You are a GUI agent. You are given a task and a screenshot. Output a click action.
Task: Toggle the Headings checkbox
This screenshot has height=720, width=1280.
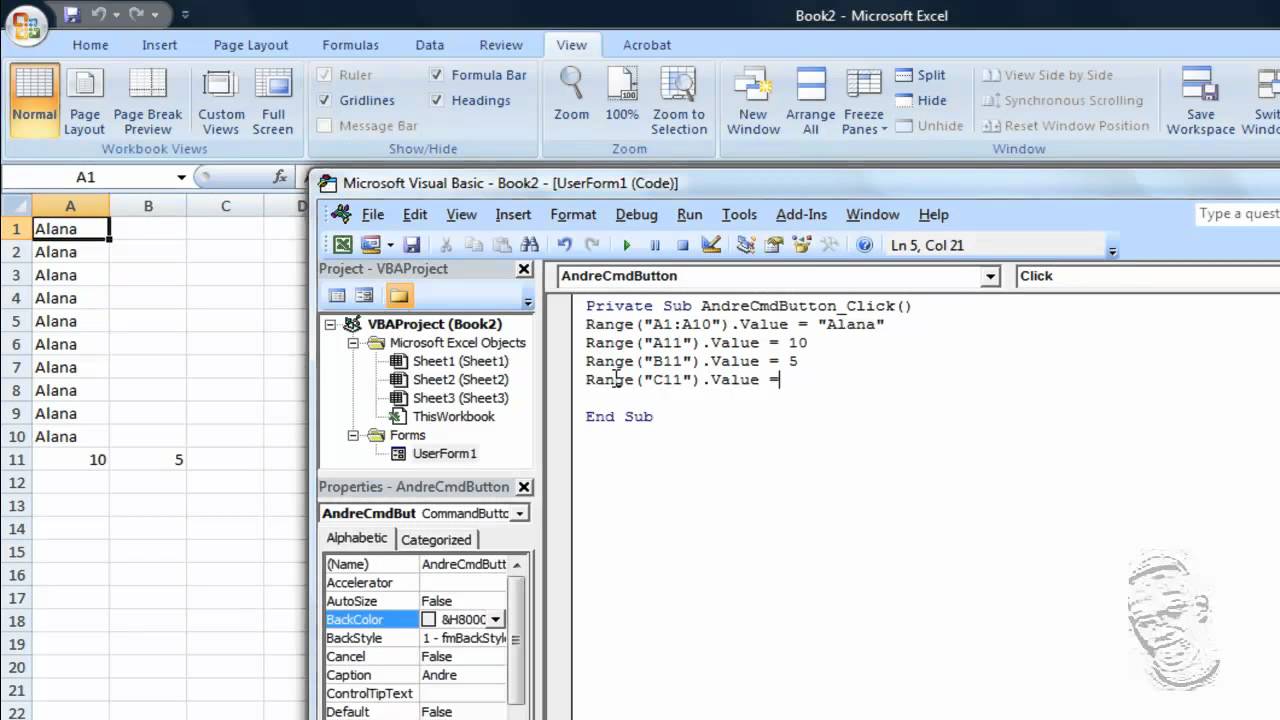coord(437,100)
